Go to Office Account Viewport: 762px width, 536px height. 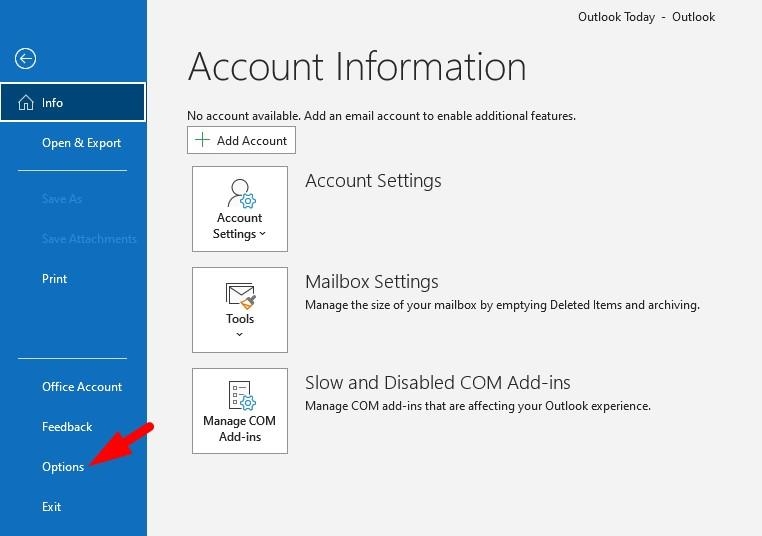pyautogui.click(x=82, y=387)
